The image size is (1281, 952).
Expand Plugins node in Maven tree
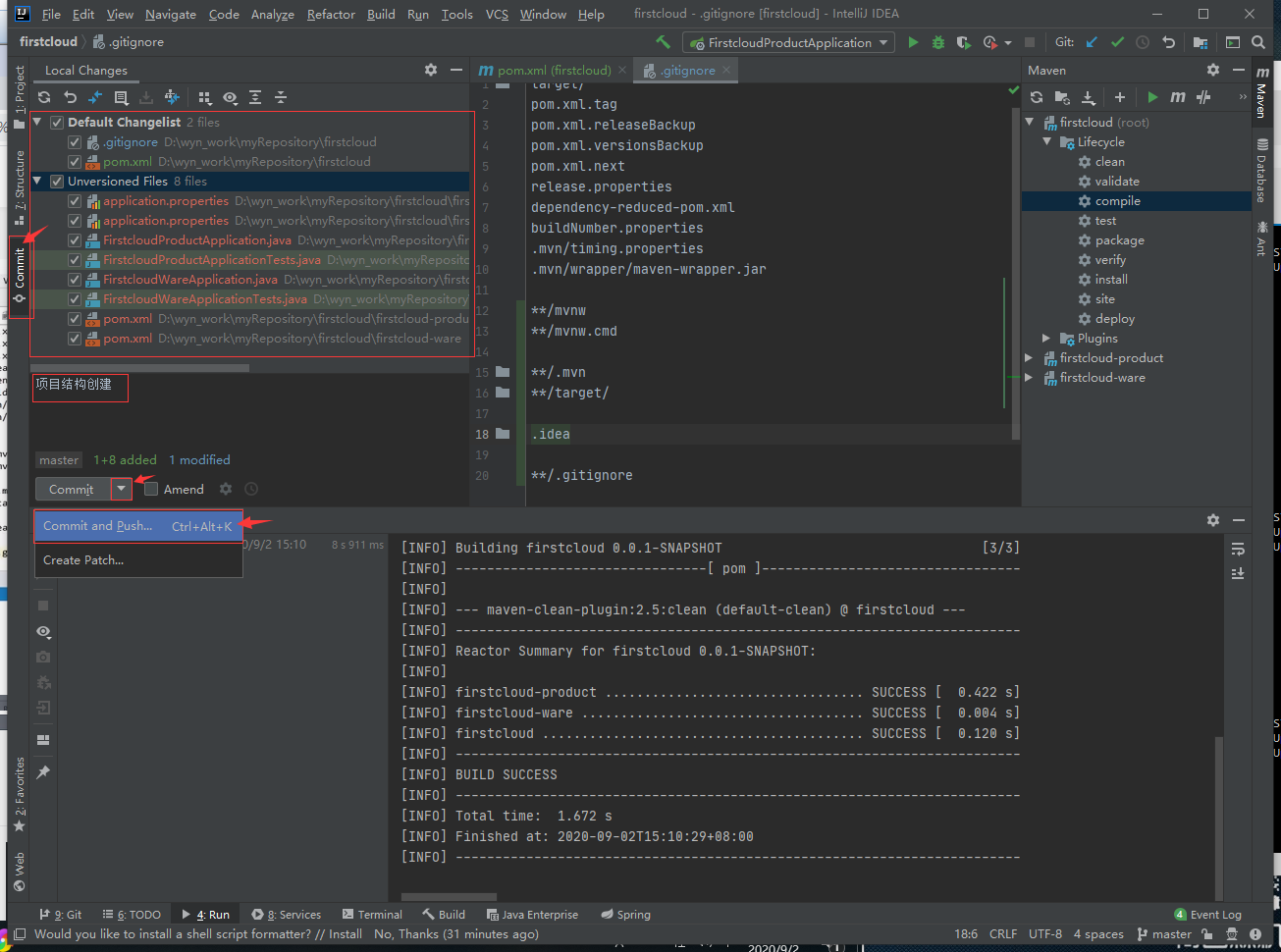tap(1047, 339)
